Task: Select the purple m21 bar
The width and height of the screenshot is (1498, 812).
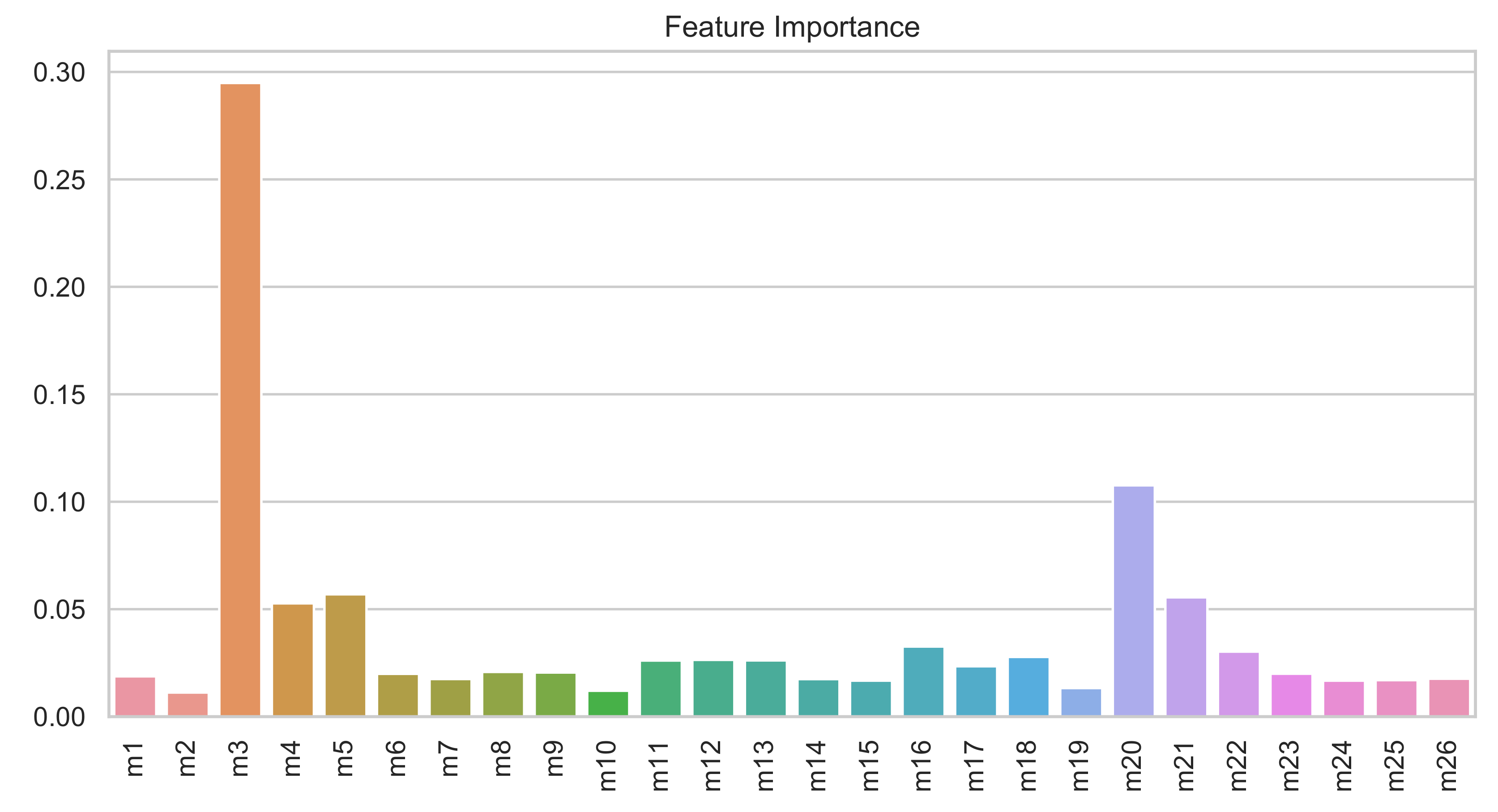Action: point(1186,657)
